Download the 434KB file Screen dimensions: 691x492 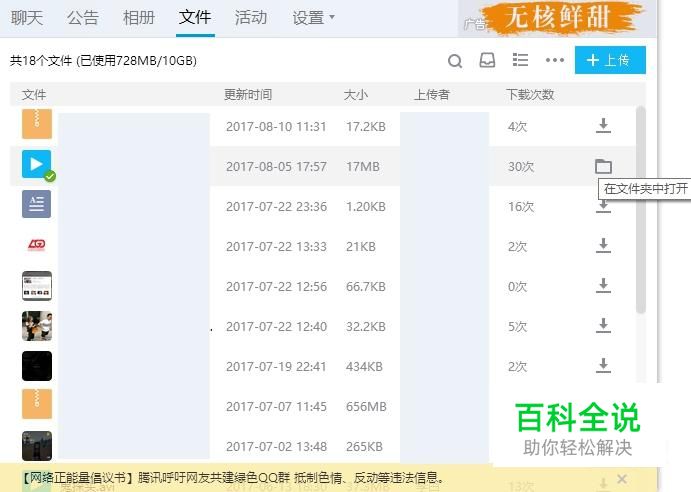(x=603, y=365)
